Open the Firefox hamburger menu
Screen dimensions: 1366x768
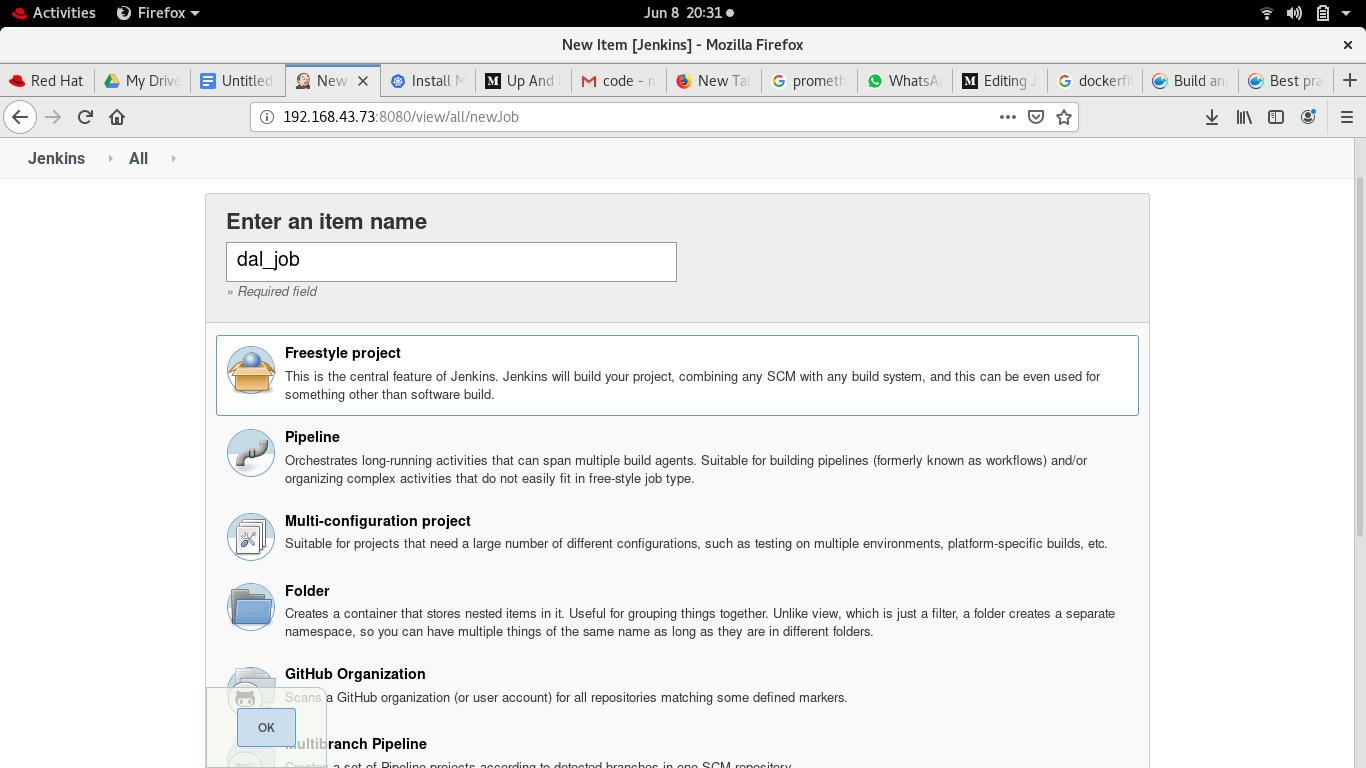tap(1346, 117)
